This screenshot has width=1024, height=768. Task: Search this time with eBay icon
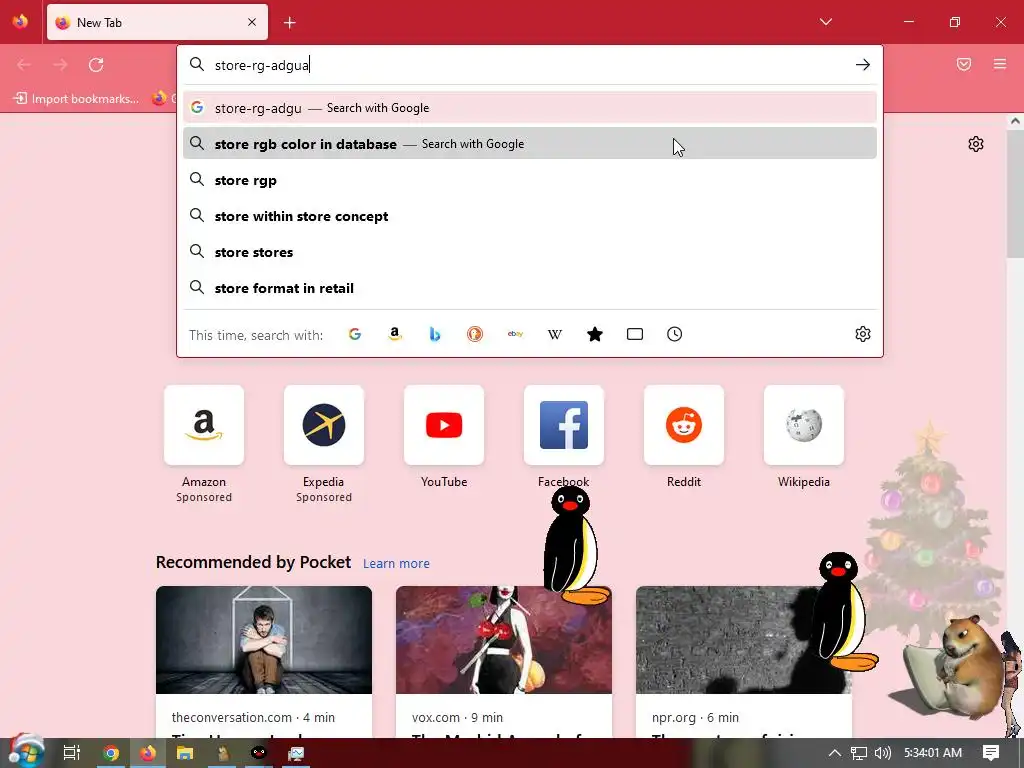coord(515,334)
